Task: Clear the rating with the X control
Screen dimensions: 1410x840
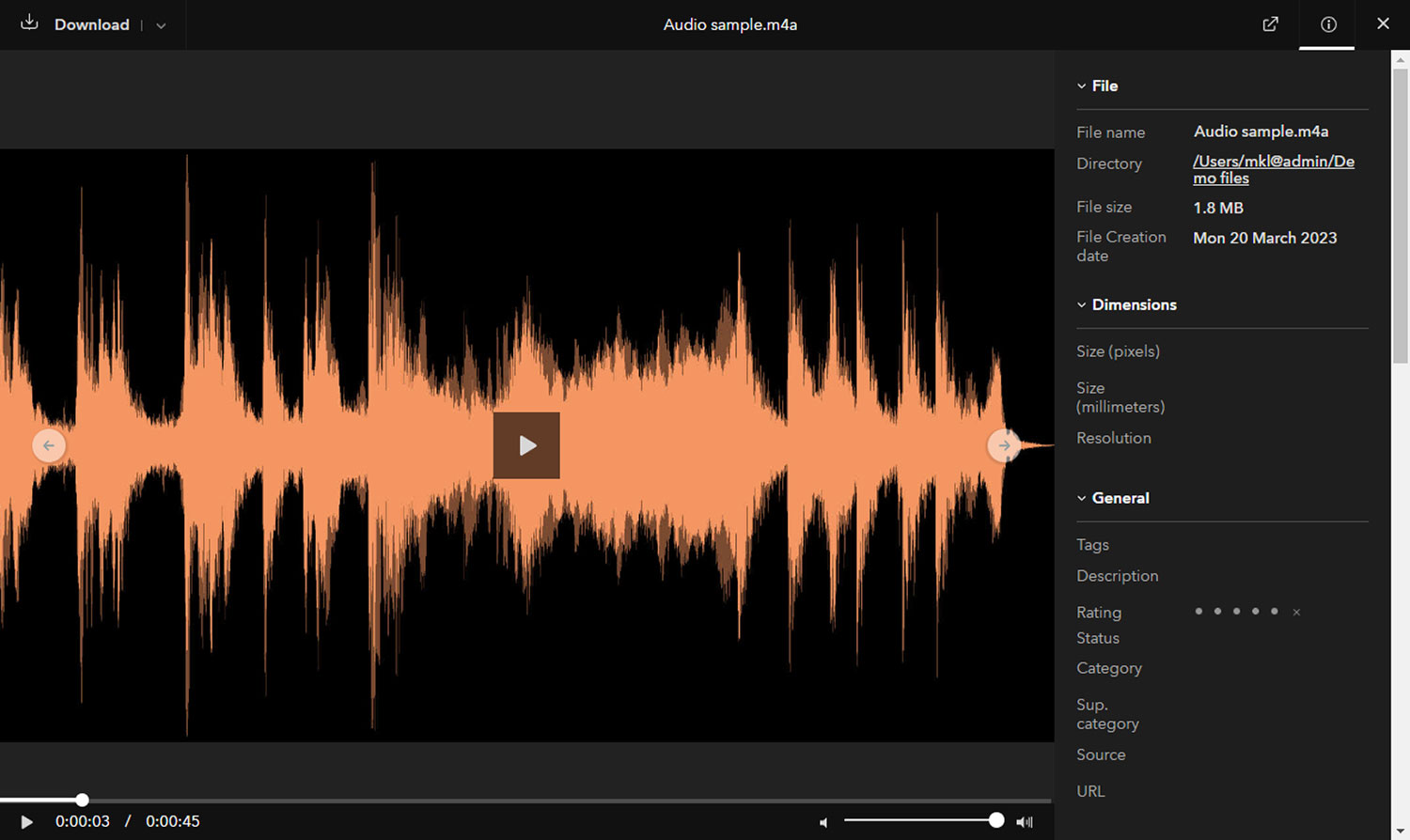Action: tap(1296, 612)
